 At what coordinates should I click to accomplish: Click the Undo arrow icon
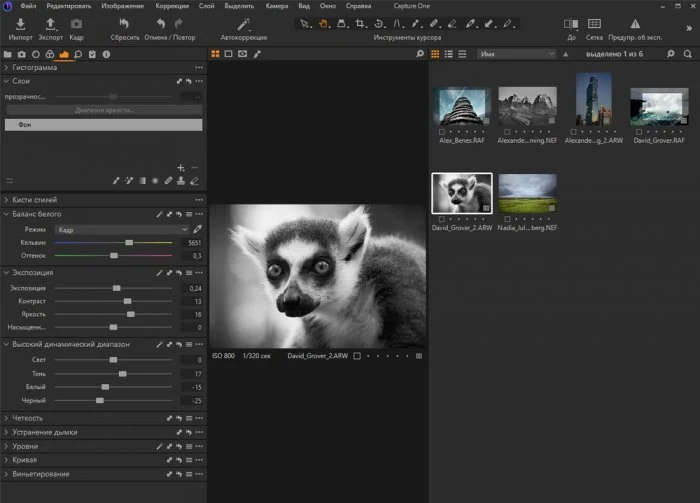[161, 24]
